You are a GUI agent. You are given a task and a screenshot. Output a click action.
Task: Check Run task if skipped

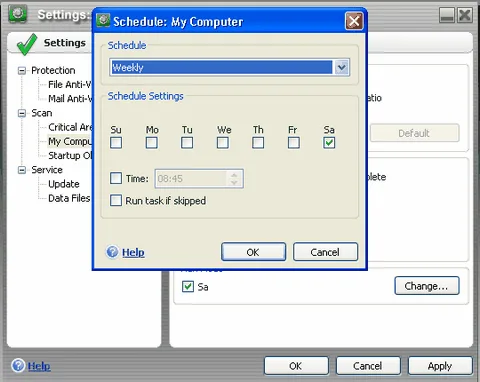(x=116, y=200)
